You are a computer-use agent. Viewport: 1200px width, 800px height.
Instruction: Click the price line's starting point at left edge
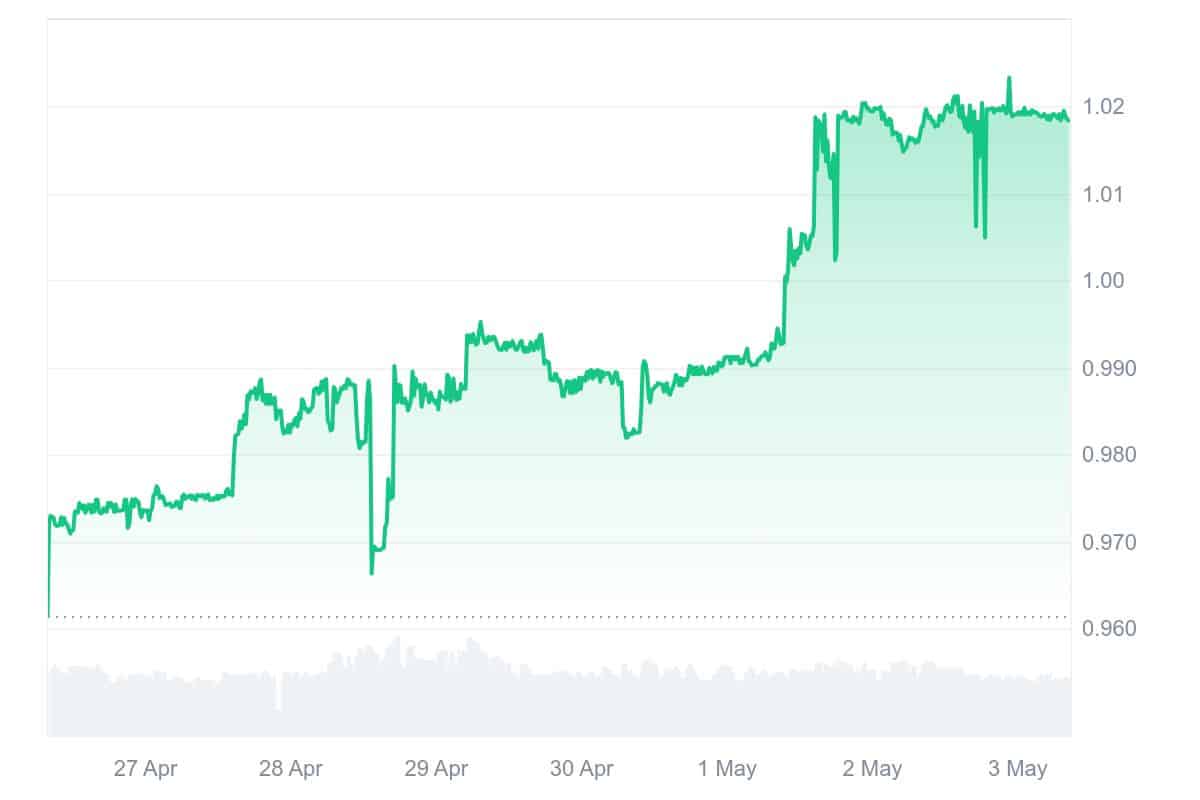48,616
